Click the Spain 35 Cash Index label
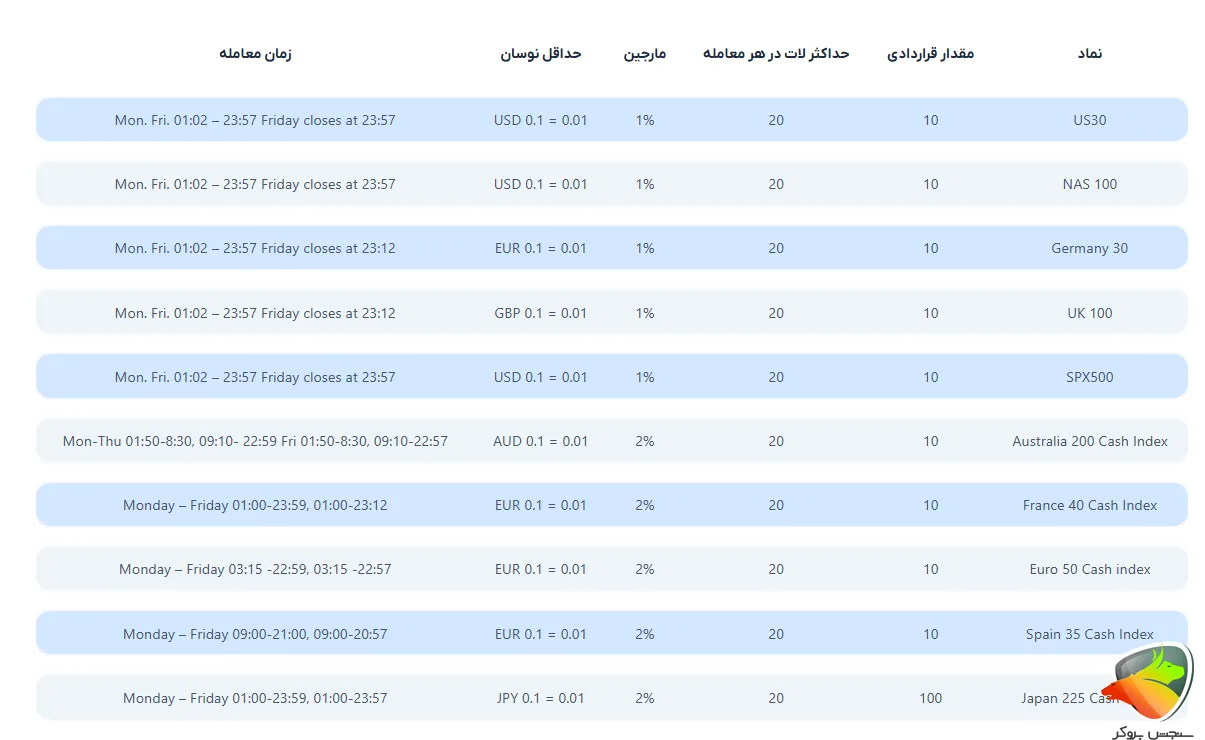Image resolution: width=1205 pixels, height=740 pixels. pyautogui.click(x=1089, y=633)
